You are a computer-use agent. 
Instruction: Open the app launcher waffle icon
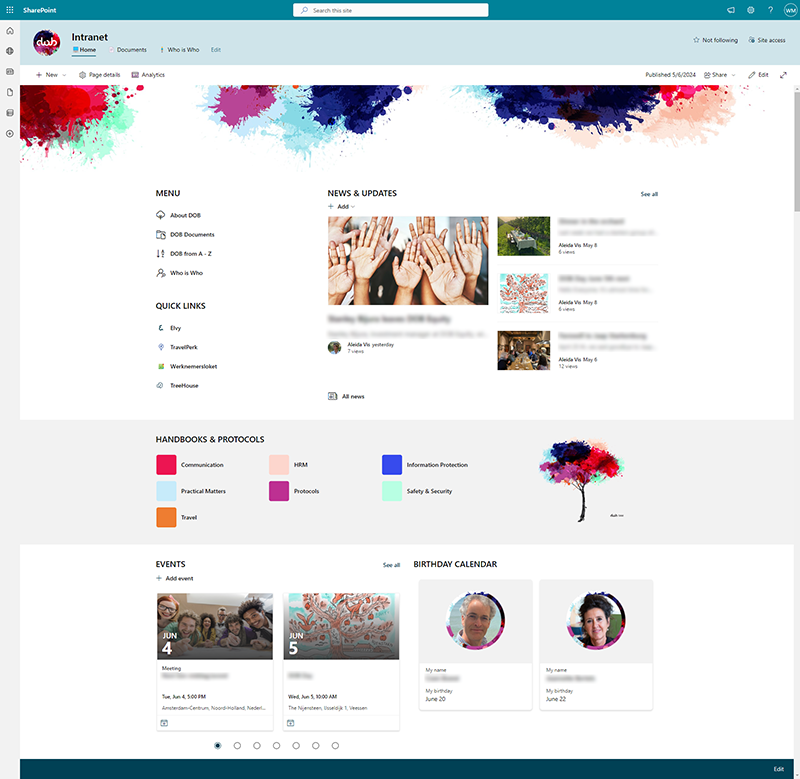(x=10, y=9)
